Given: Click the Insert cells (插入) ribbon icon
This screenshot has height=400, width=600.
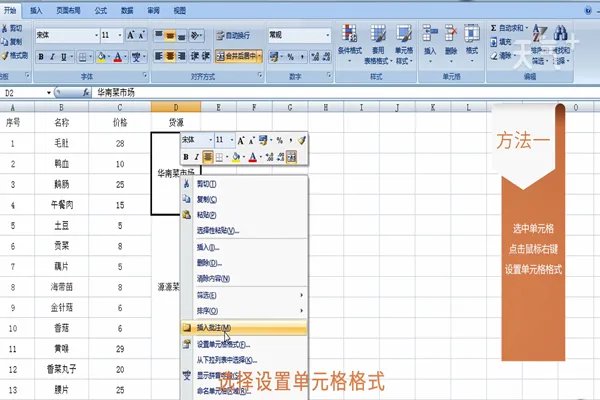Looking at the screenshot, I should click(430, 42).
